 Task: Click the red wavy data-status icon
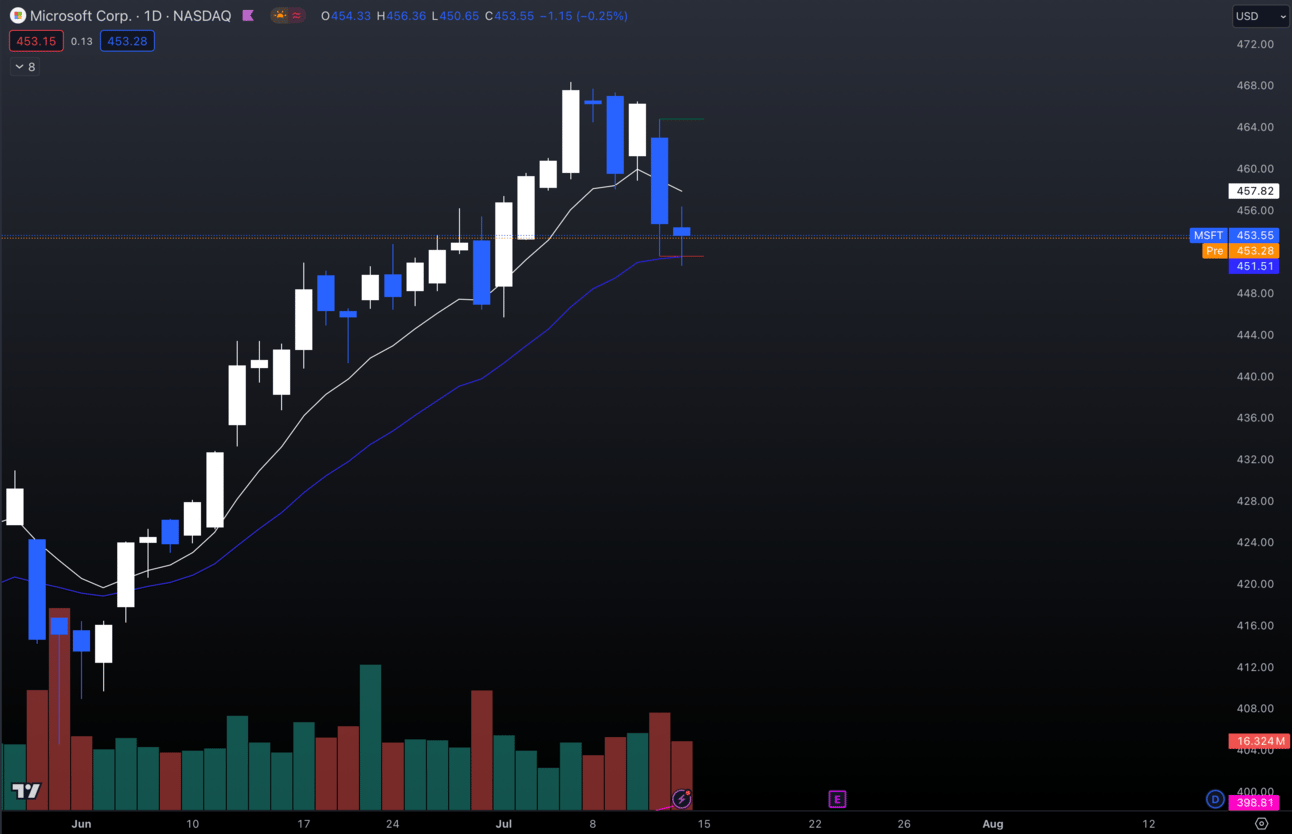297,16
